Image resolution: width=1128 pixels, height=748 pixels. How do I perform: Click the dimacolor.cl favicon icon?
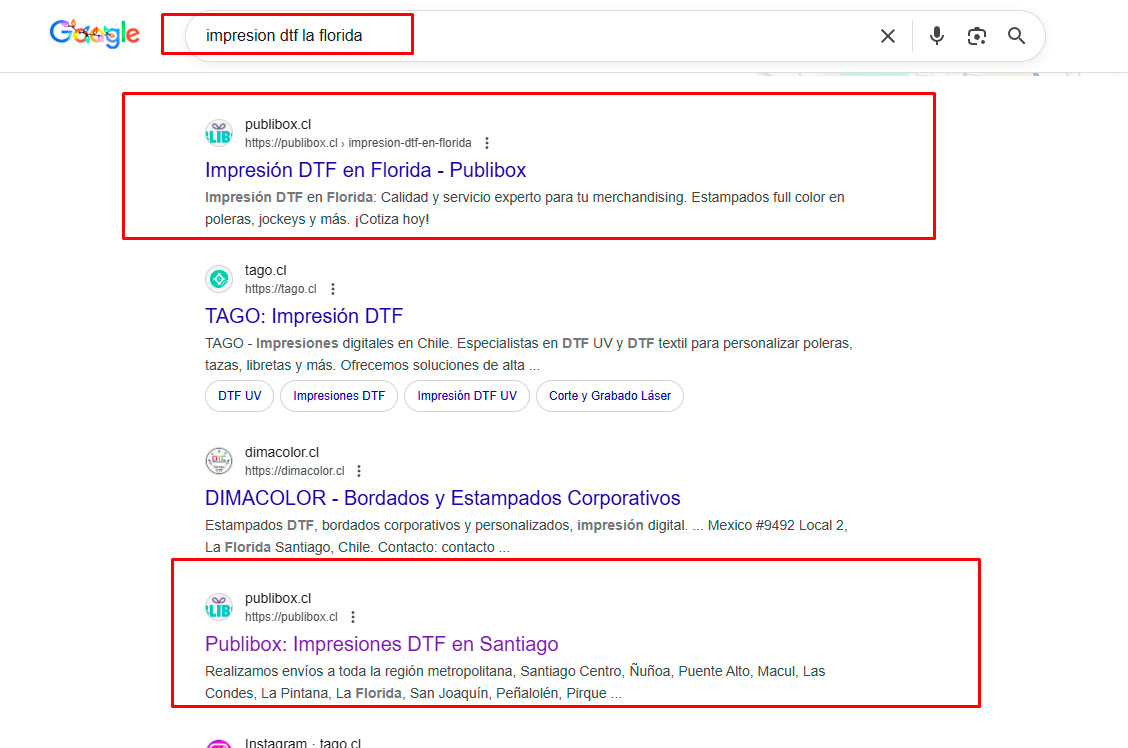coord(219,461)
